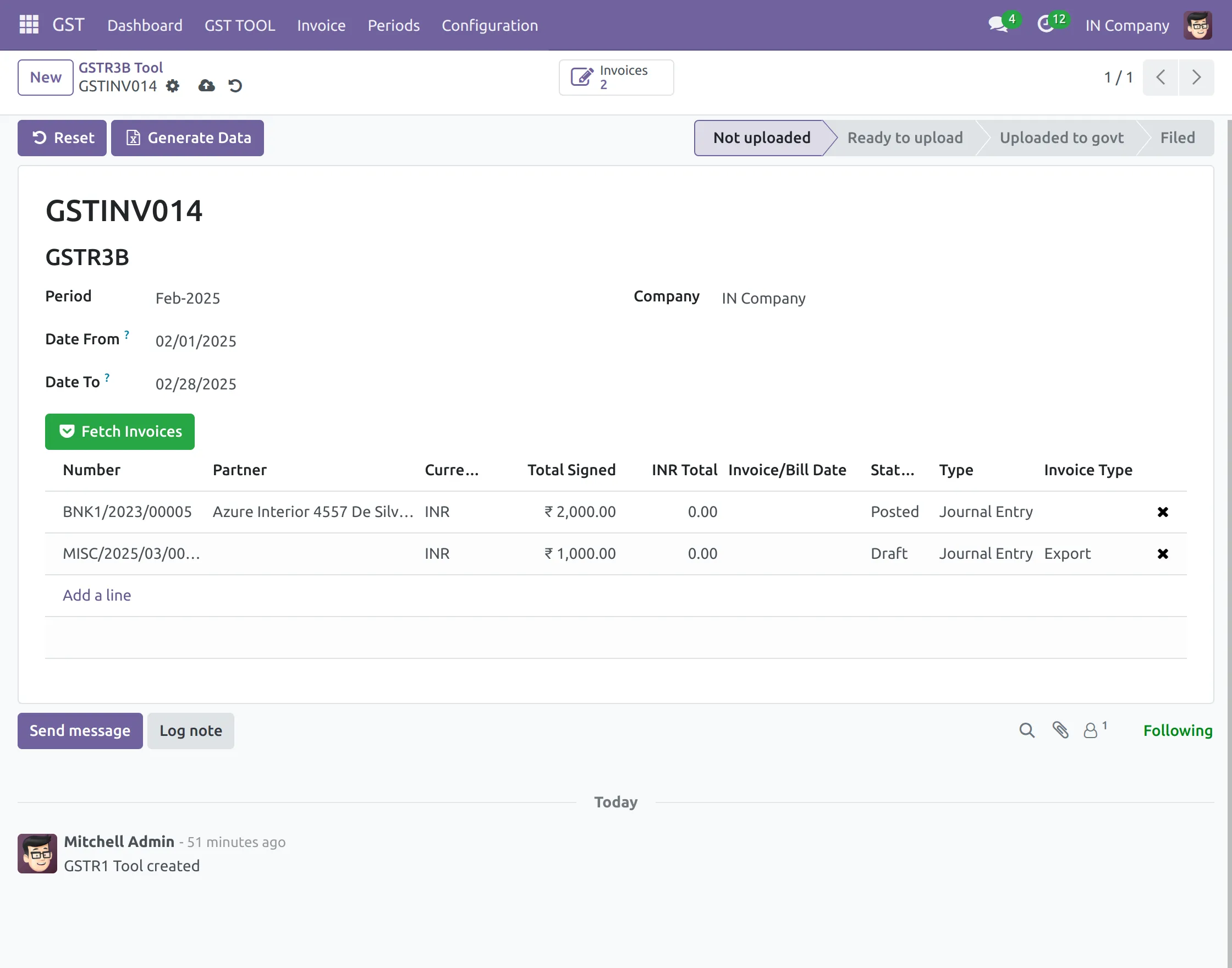Click the search icon in the chatter
Screen dimensions: 1232x968
1026,730
